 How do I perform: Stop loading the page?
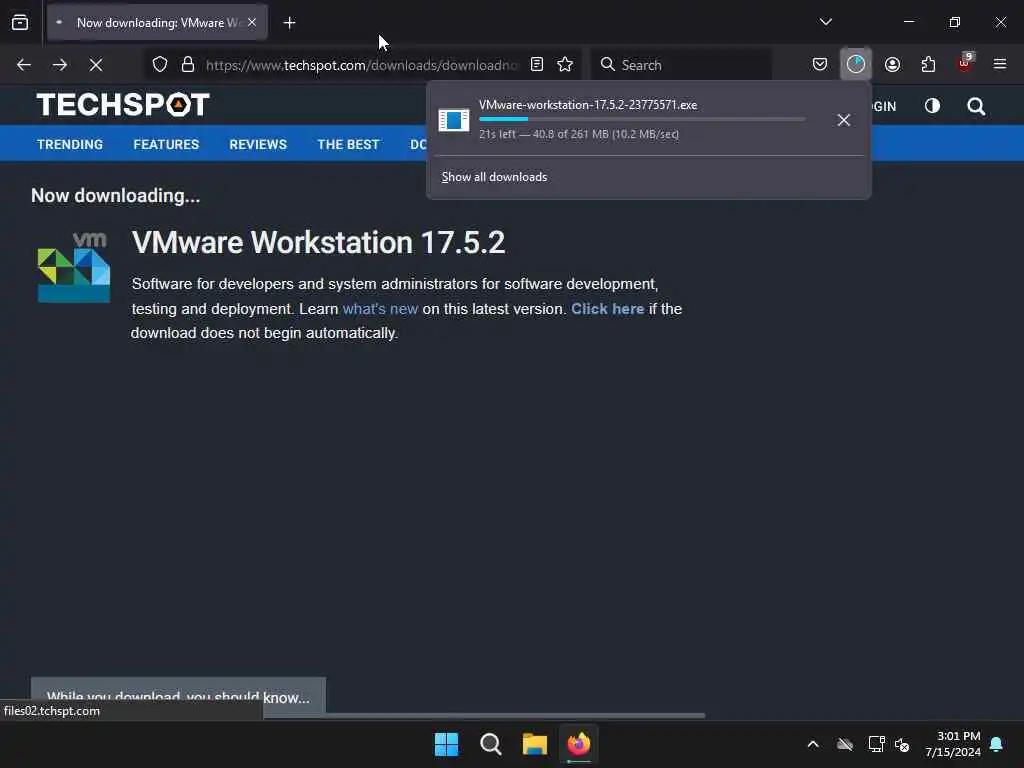96,65
